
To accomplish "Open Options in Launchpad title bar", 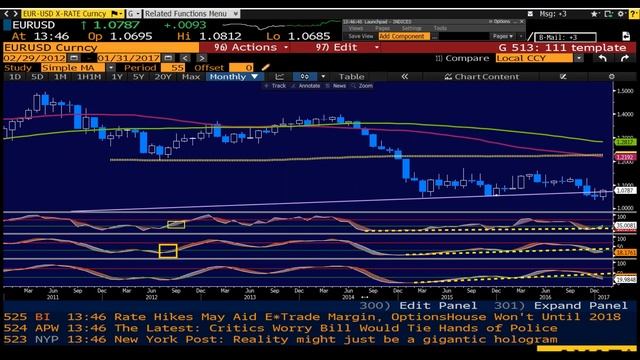I will pos(501,22).
